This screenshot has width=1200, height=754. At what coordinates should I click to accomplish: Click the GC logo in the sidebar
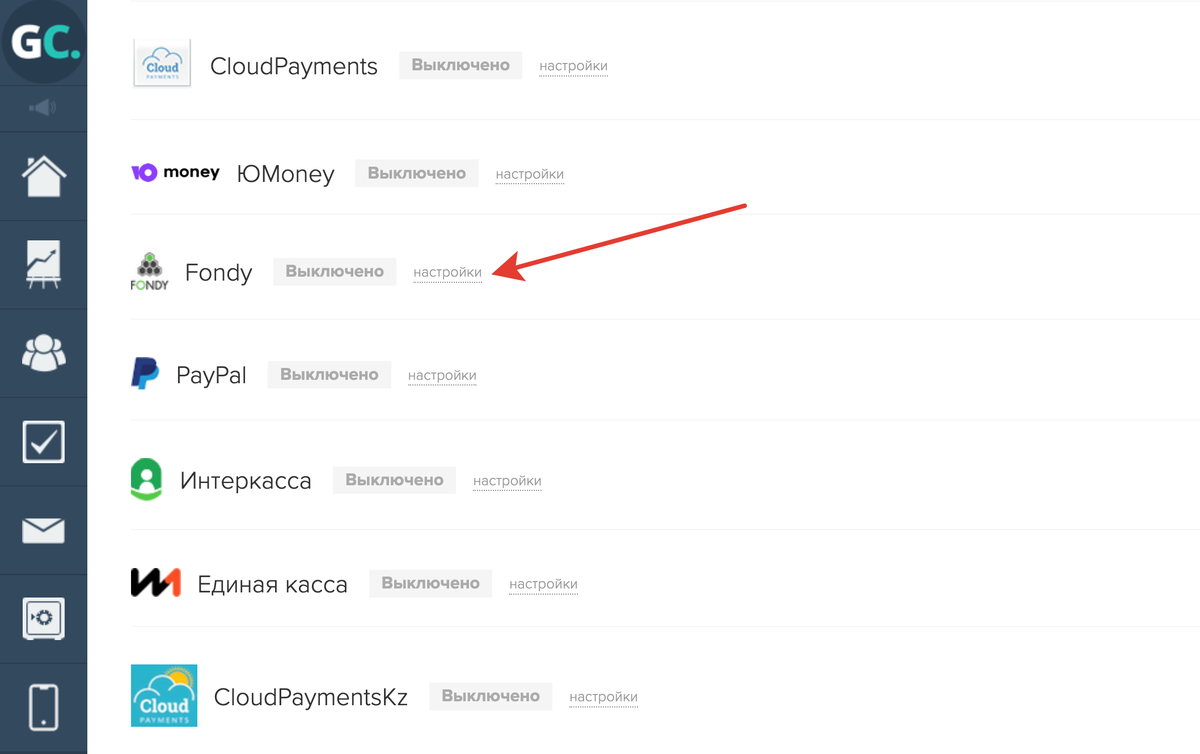pyautogui.click(x=44, y=40)
